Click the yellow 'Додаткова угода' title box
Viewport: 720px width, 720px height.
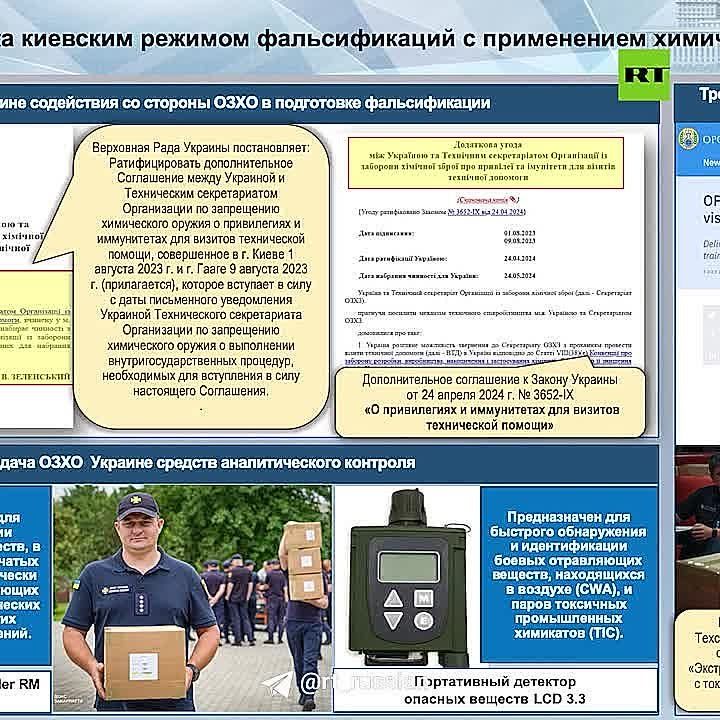click(x=486, y=163)
